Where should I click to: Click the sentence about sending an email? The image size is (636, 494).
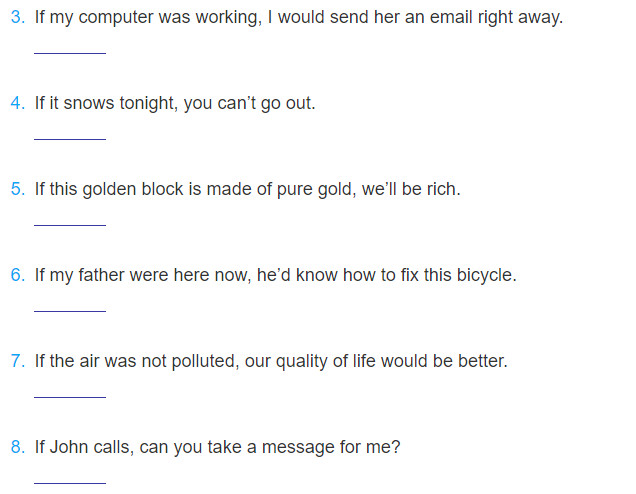point(298,18)
